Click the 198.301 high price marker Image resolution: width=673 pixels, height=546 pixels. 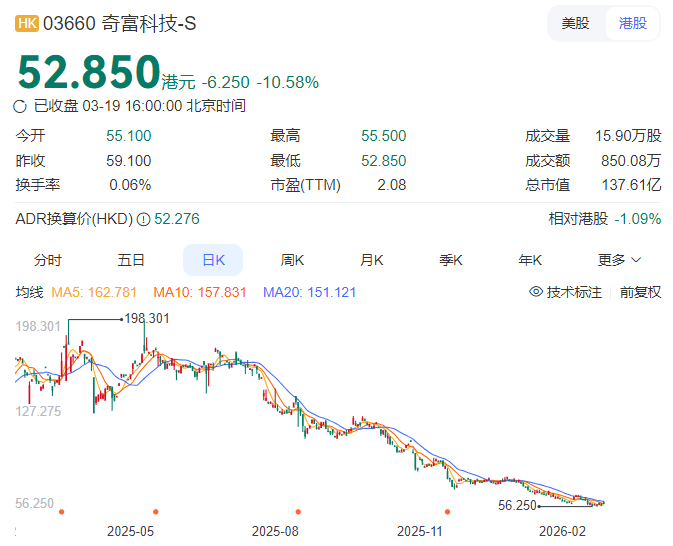[x=145, y=318]
